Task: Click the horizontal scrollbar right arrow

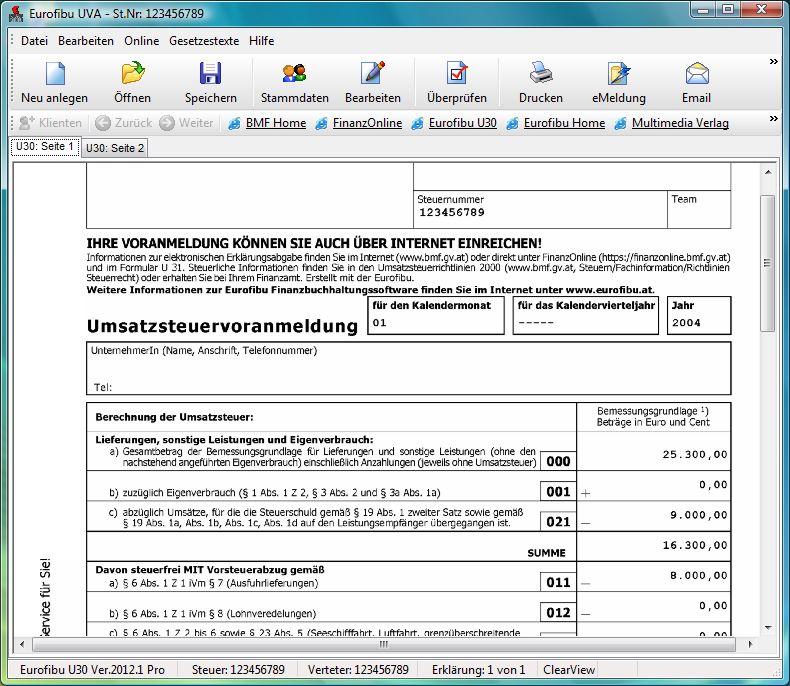Action: pos(750,644)
